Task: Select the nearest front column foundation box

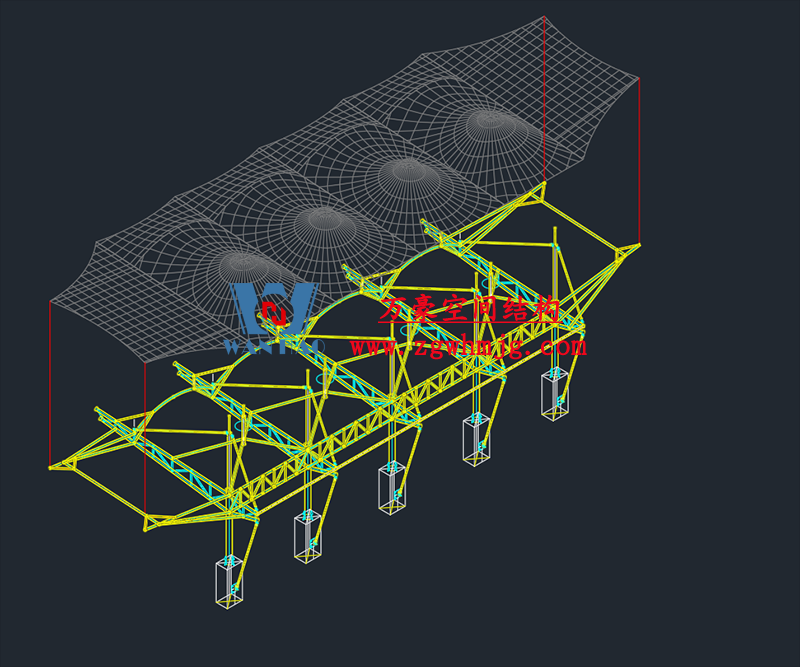Action: [x=229, y=582]
